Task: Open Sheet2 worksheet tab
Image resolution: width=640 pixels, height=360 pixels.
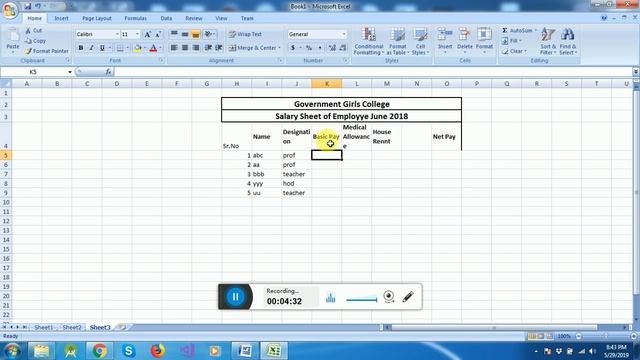Action: [72, 327]
